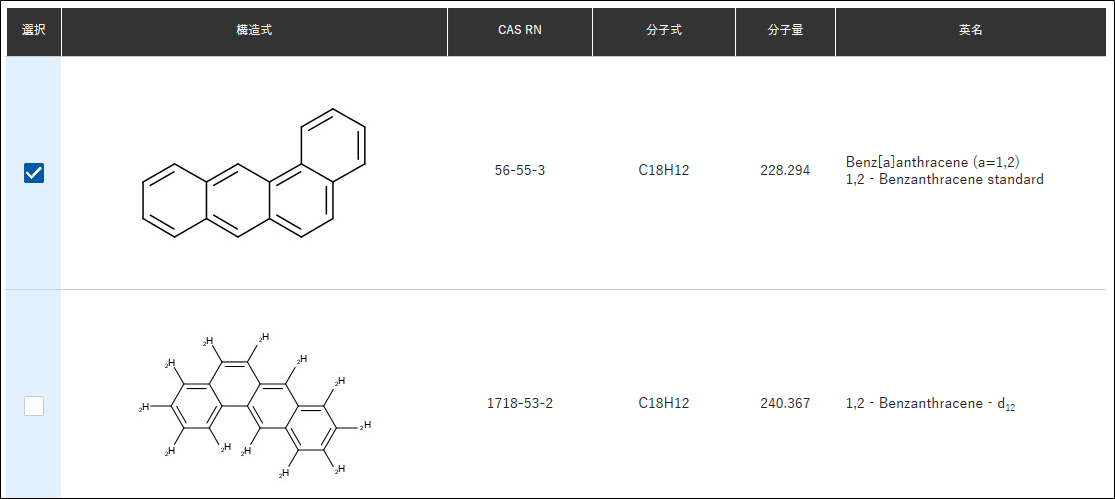Click the CAS RN column header

520,32
